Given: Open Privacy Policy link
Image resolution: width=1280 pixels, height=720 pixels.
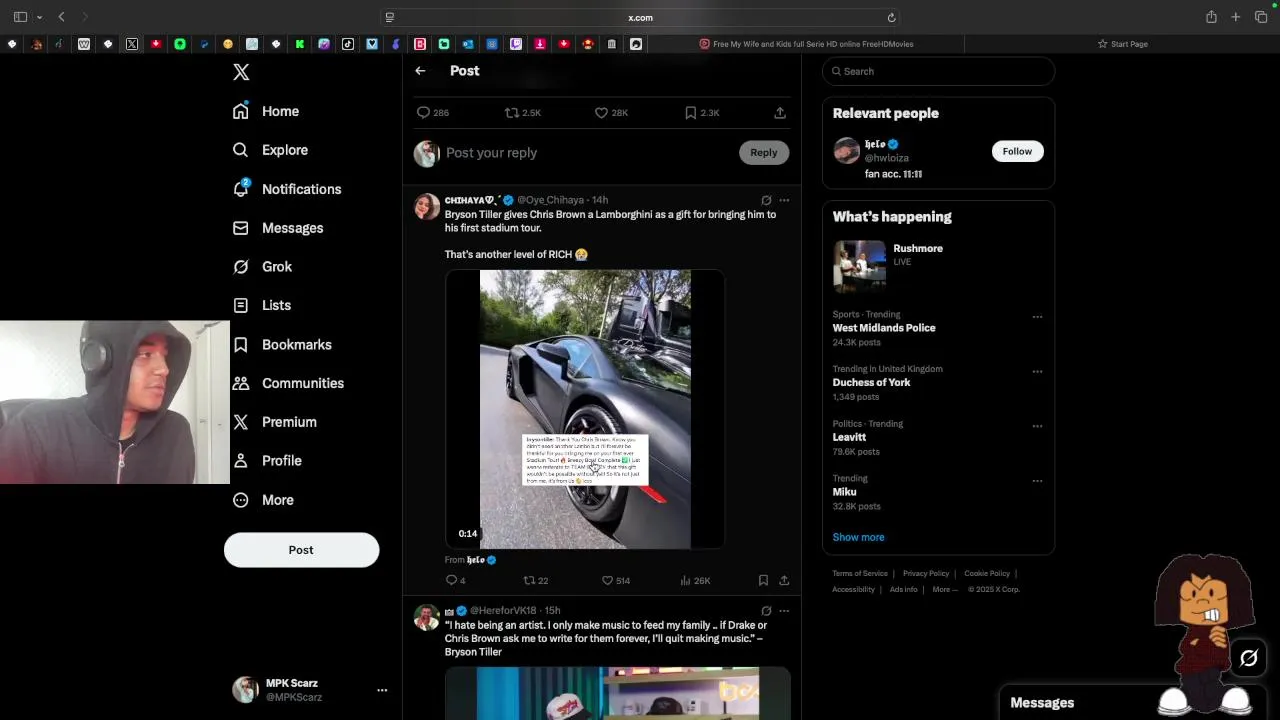Looking at the screenshot, I should point(926,573).
